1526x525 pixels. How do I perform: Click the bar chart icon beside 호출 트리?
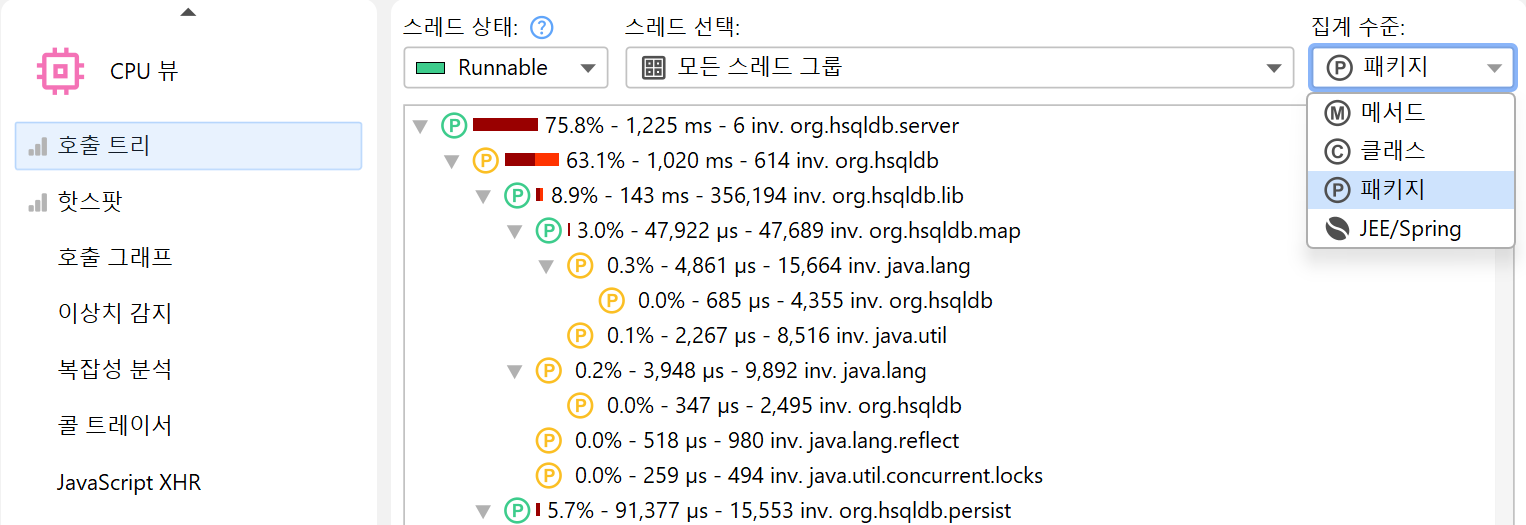[x=38, y=147]
